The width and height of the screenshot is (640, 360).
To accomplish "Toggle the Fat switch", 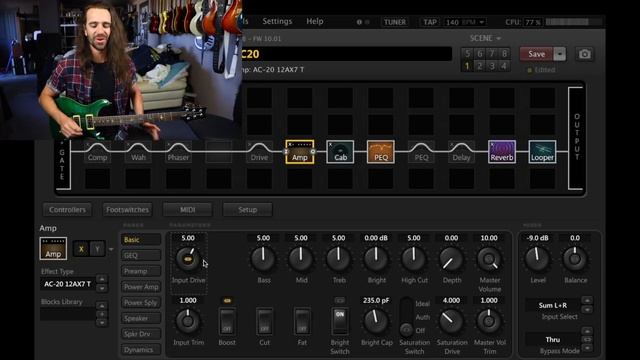I will pos(302,321).
